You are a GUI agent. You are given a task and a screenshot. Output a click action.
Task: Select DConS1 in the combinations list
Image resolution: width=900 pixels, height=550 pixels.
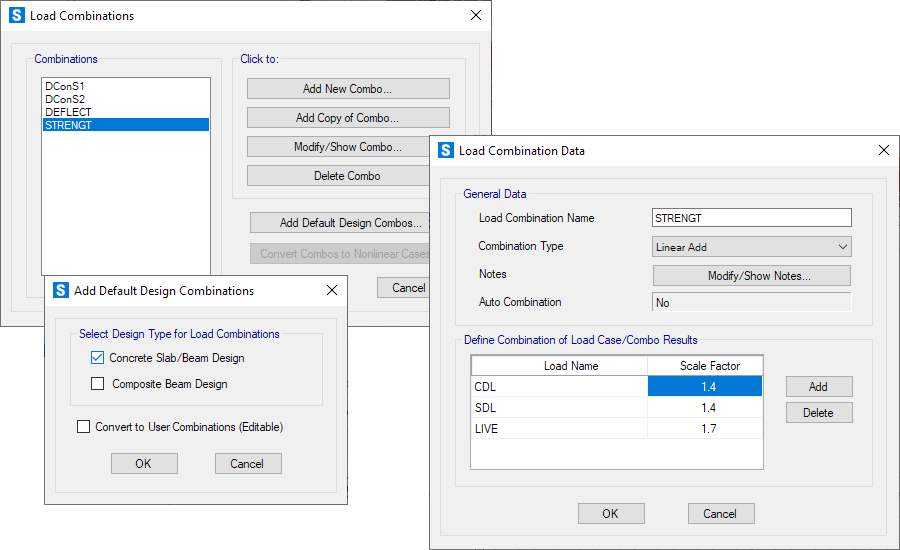(x=66, y=87)
